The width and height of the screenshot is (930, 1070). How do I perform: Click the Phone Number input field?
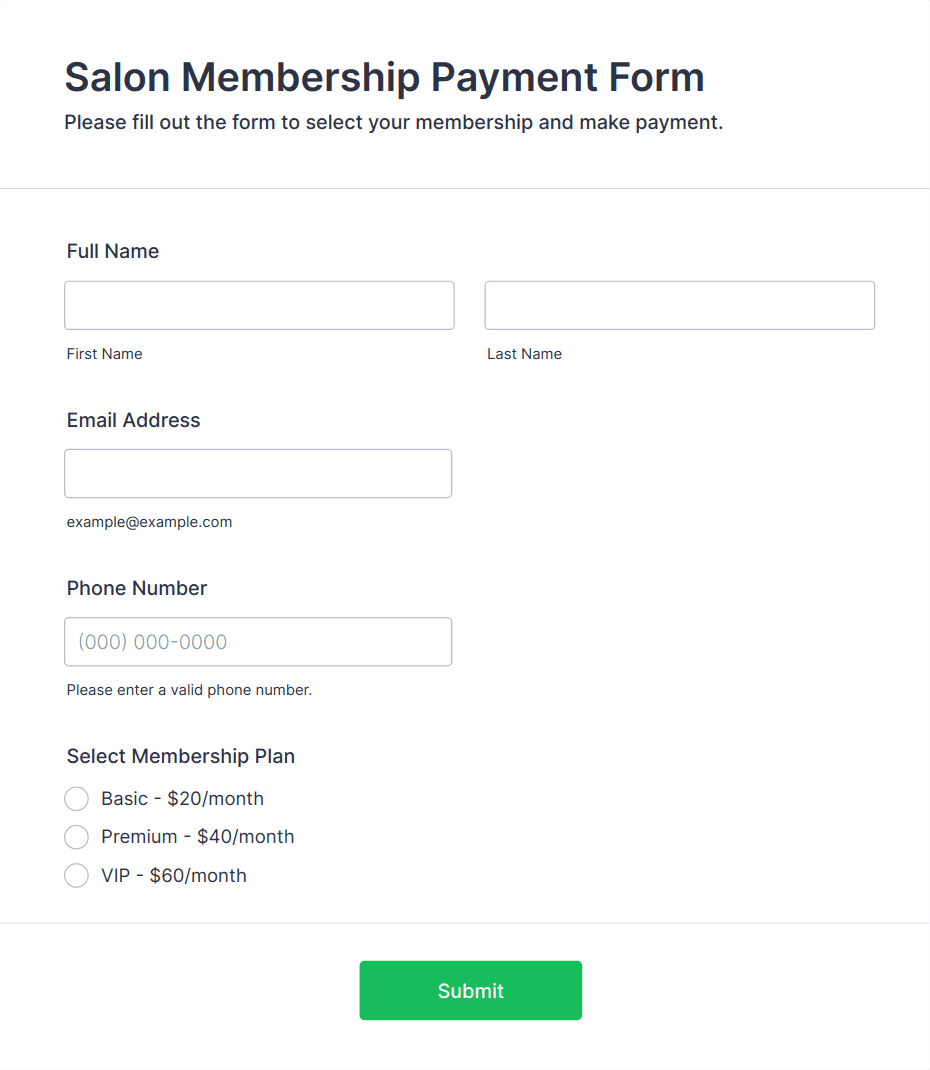click(x=258, y=641)
